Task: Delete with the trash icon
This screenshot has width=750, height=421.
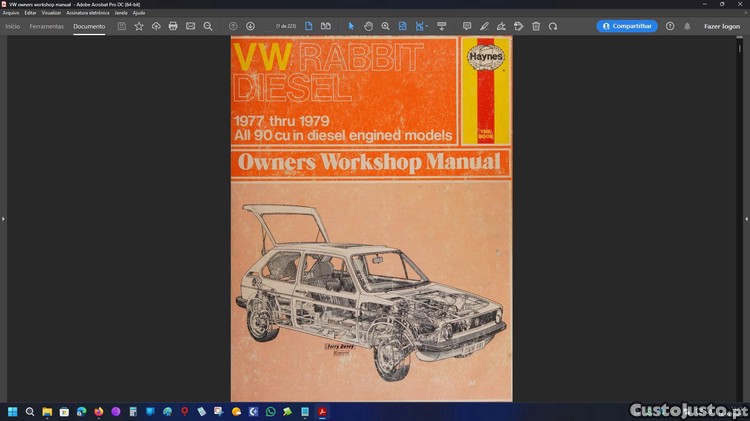Action: 536,26
